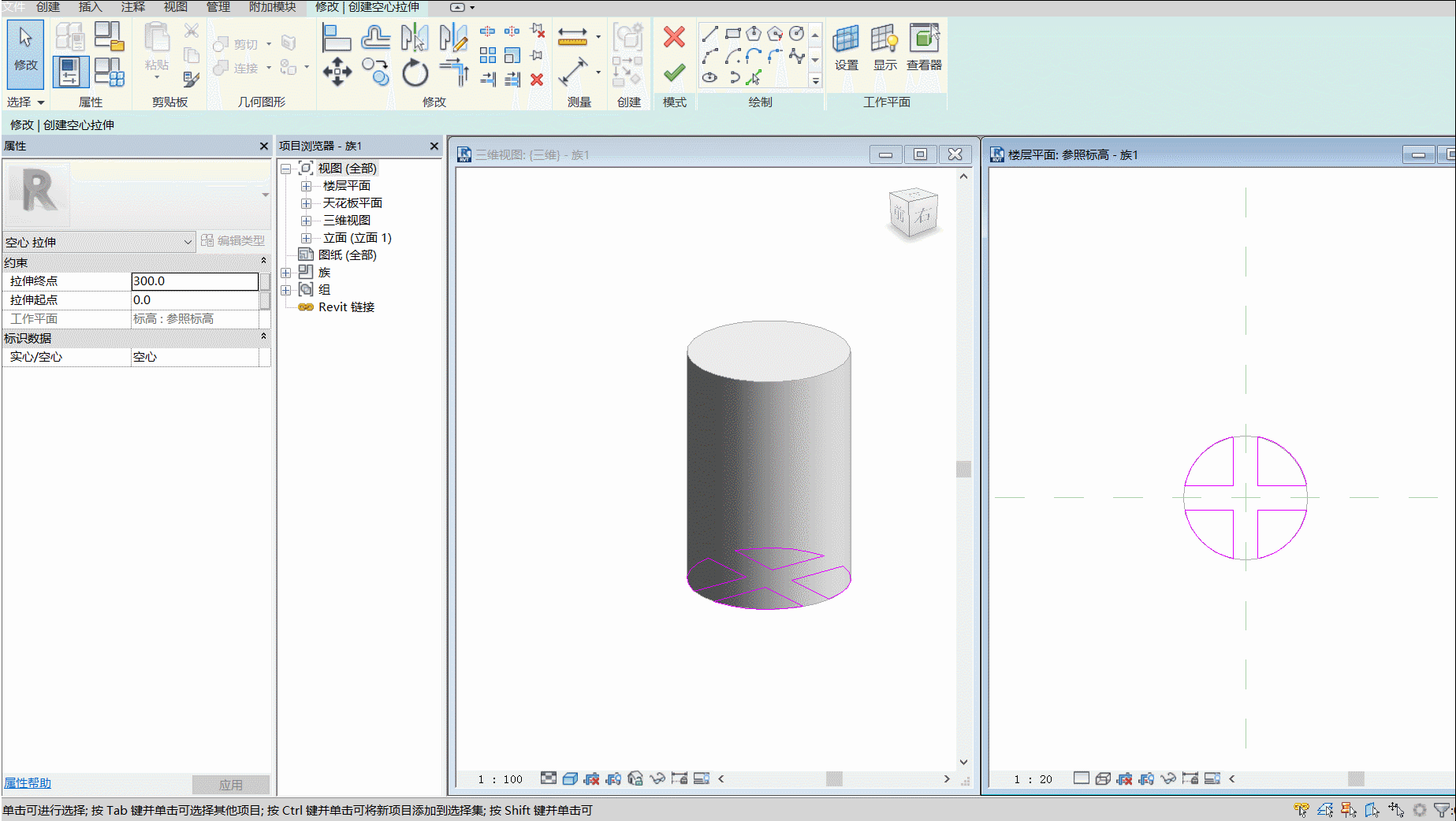Select the Offset tool icon
1456x821 pixels.
point(375,37)
